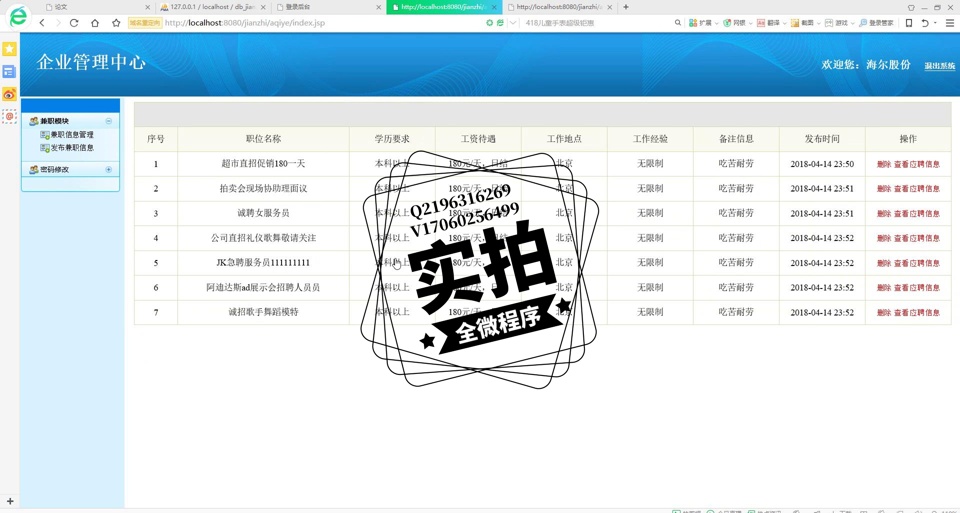The image size is (960, 513).
Task: View applications for row 3 via 查看应聘信息
Action: (916, 213)
